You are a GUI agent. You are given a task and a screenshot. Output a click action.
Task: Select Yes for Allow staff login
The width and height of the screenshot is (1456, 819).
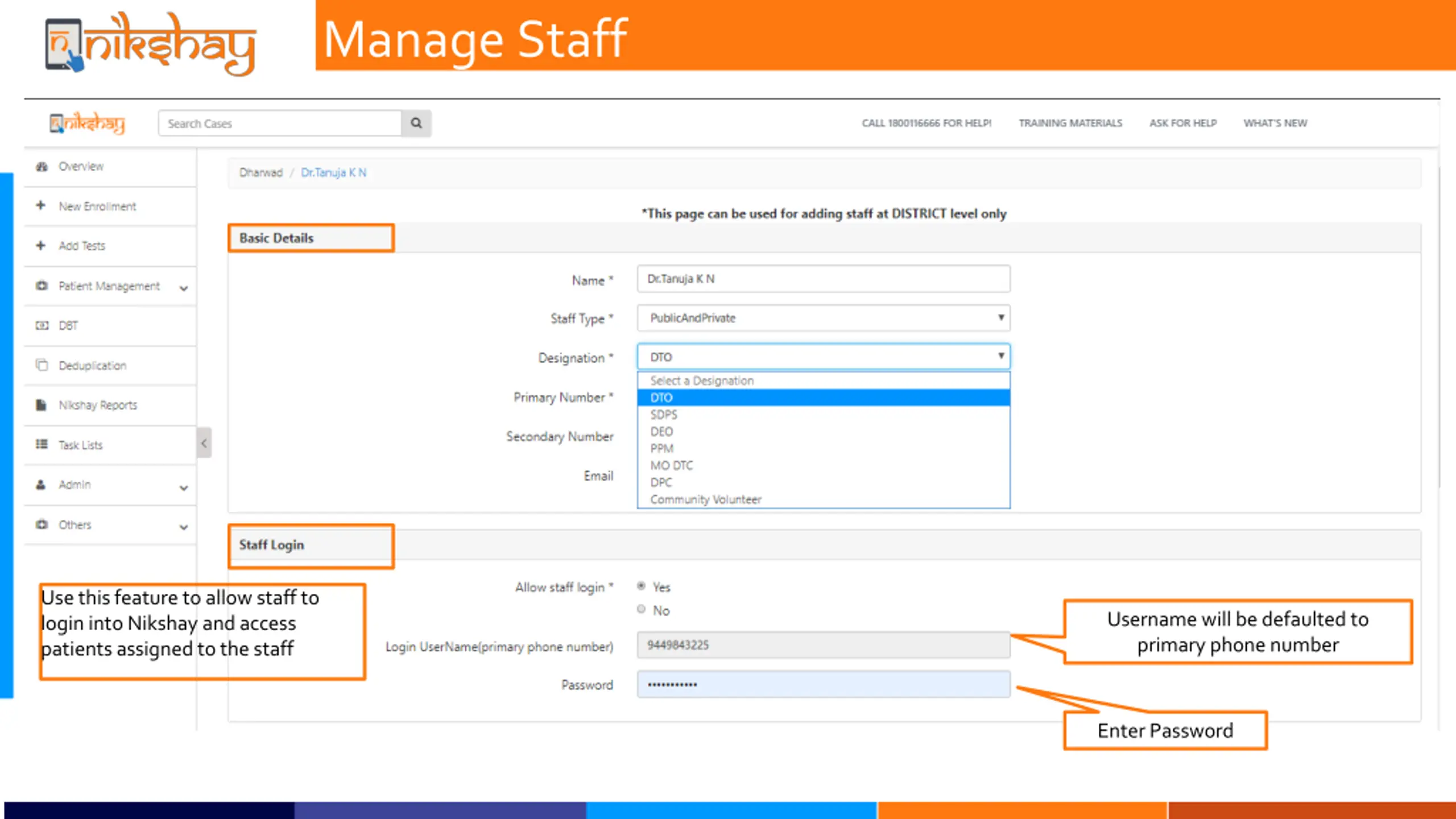[x=641, y=586]
